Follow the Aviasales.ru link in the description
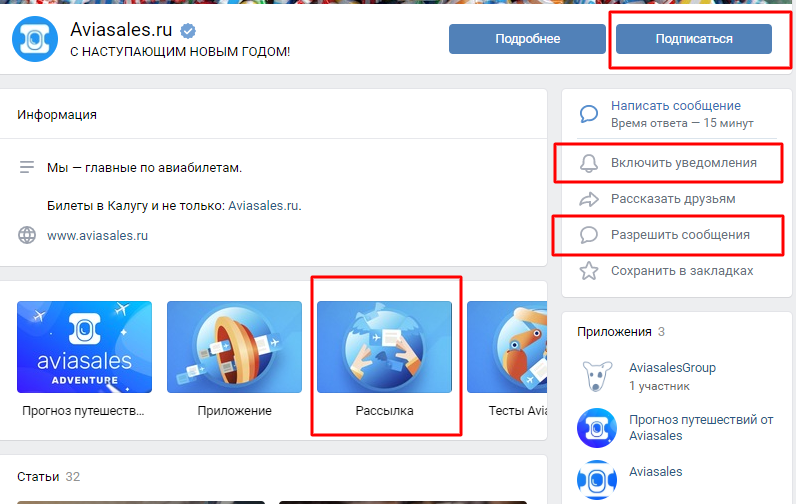 (x=264, y=206)
